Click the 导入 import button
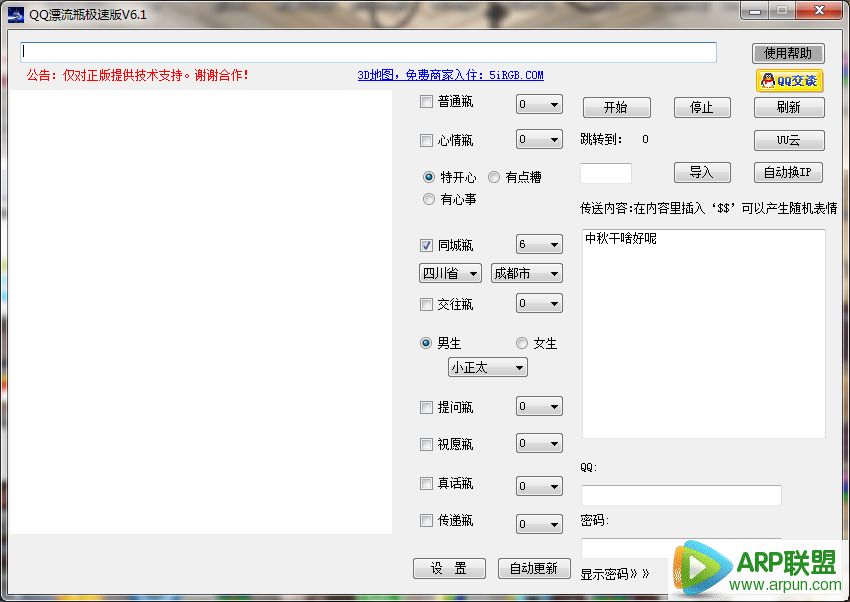 pyautogui.click(x=702, y=173)
